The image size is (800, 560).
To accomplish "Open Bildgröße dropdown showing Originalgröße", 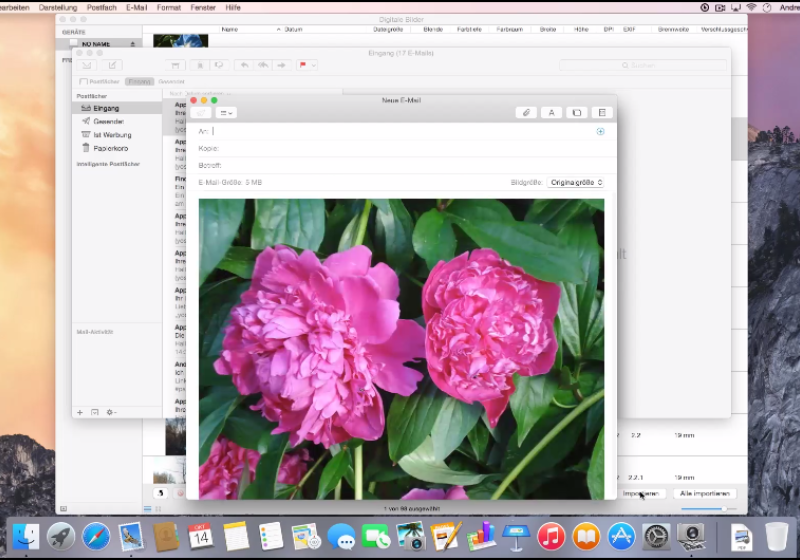I will 576,183.
